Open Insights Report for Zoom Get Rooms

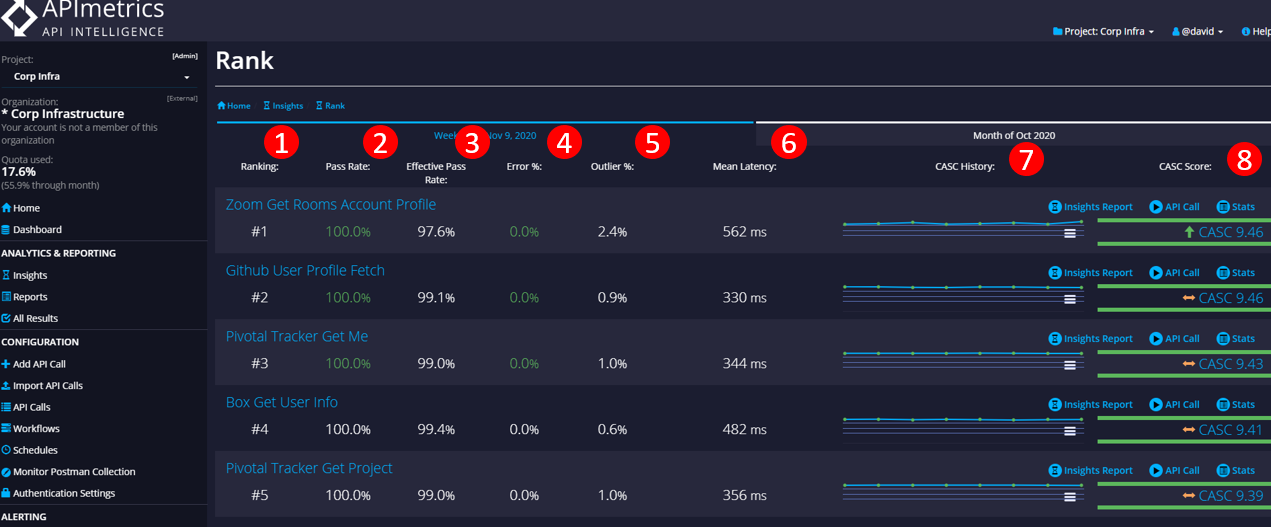tap(1090, 207)
